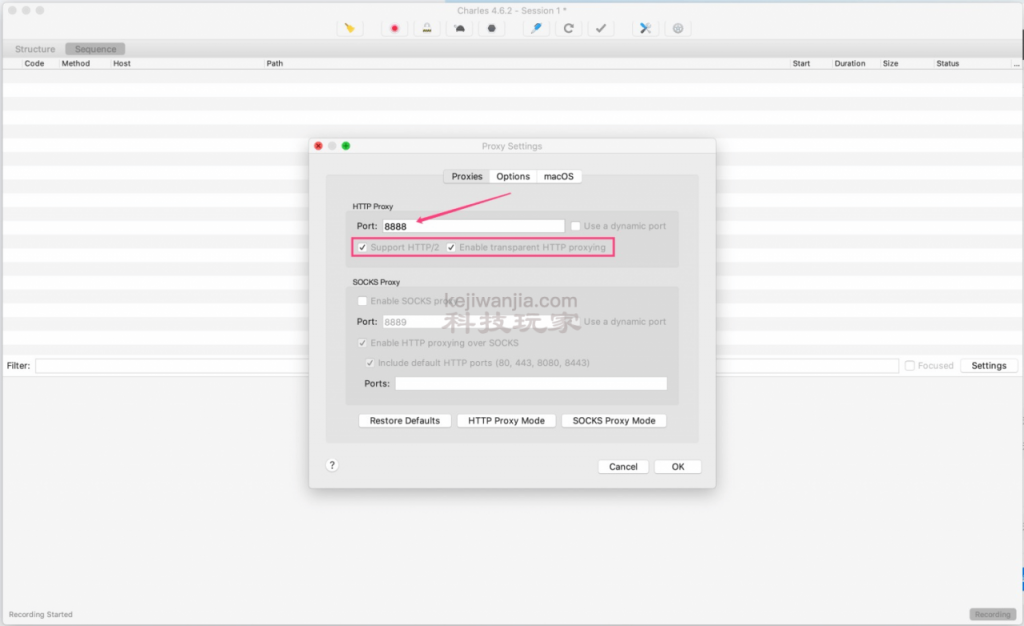The image size is (1024, 626).
Task: Toggle the red record button in toolbar
Action: (395, 28)
